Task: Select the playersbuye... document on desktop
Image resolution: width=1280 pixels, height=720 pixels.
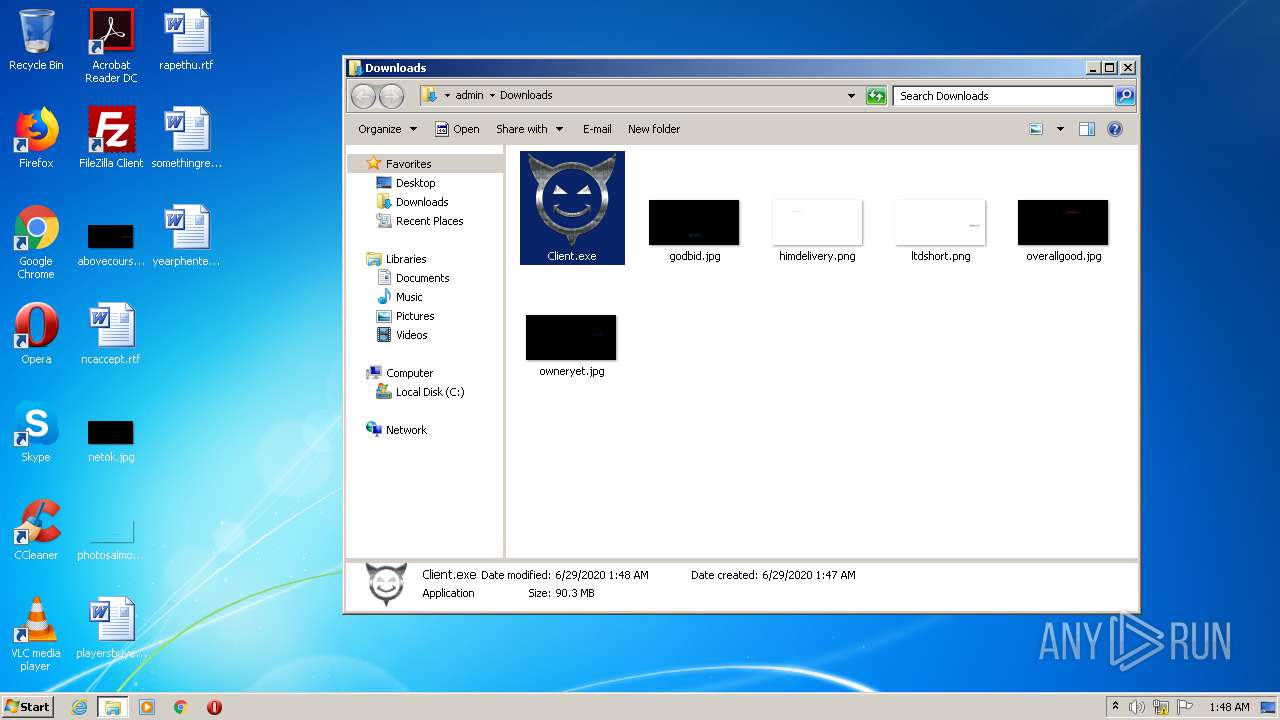Action: (111, 628)
